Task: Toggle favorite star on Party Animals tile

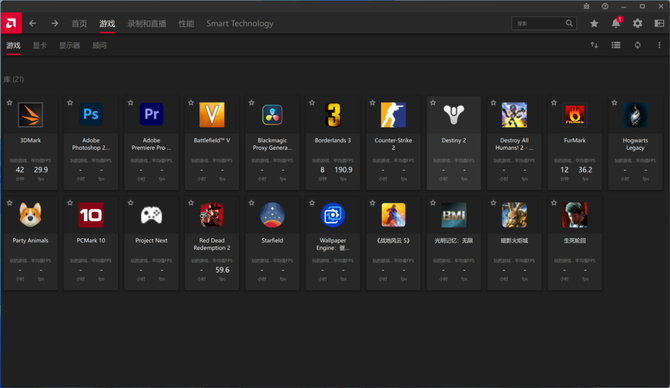Action: pos(9,203)
